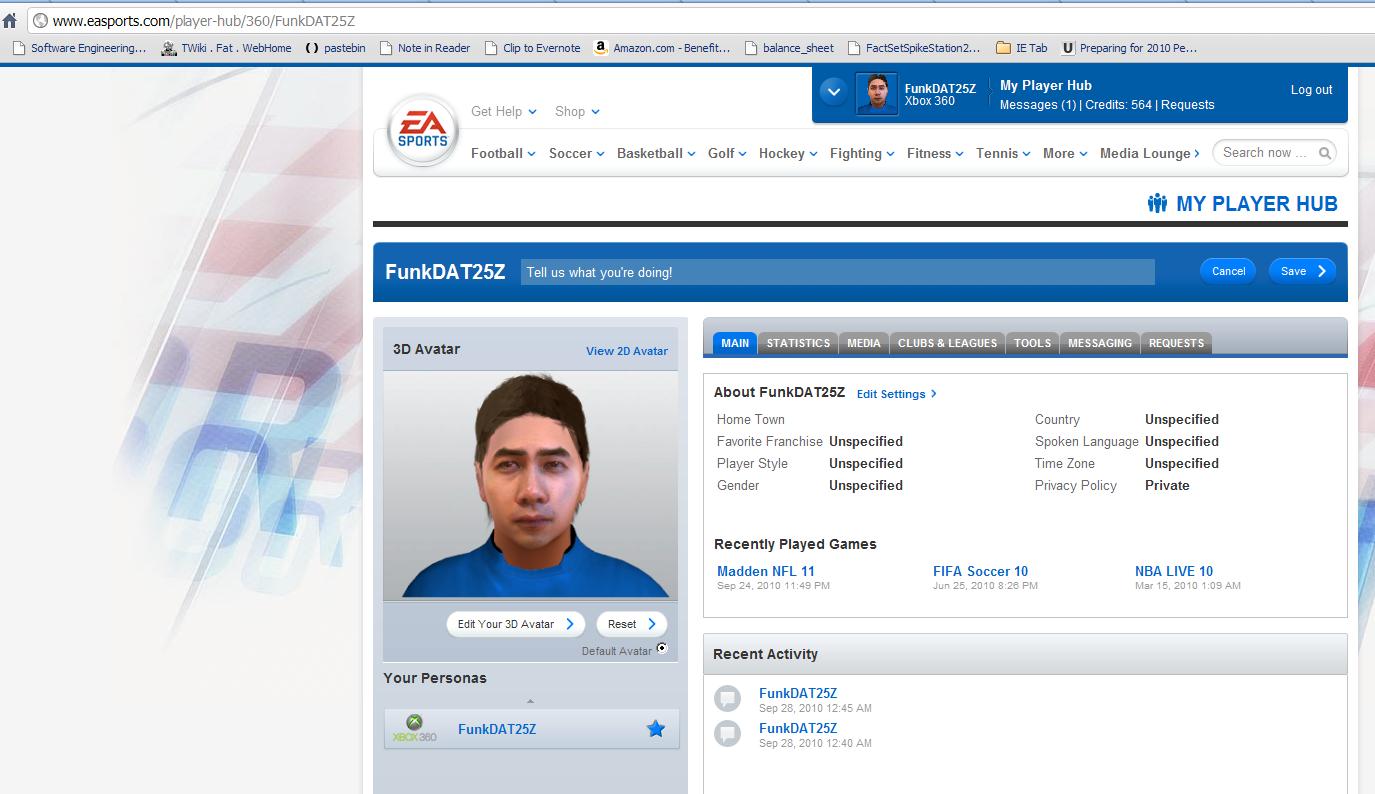Open the Get Help dropdown
This screenshot has height=794, width=1375.
click(504, 111)
